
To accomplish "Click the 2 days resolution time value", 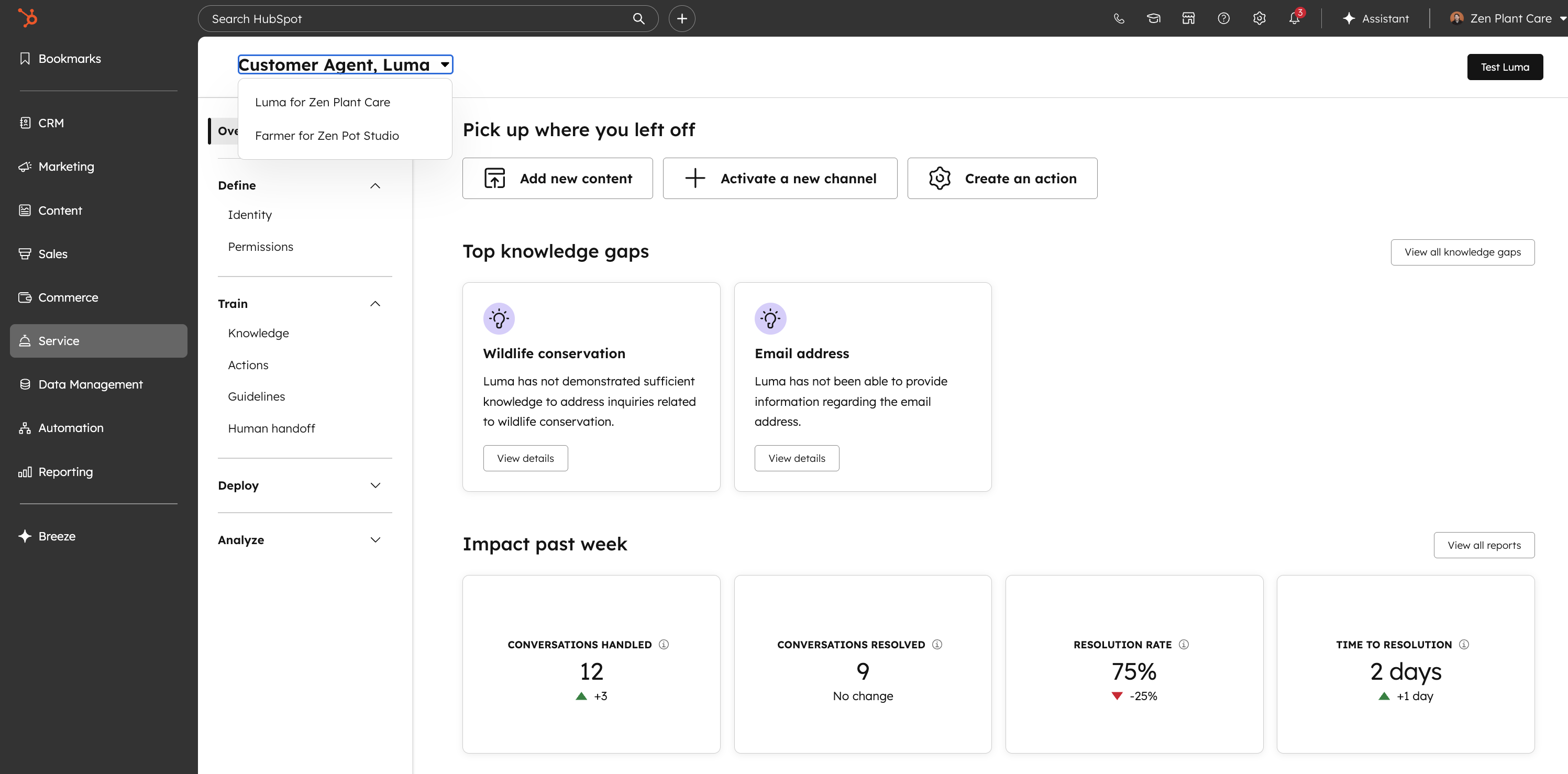I will (1406, 672).
